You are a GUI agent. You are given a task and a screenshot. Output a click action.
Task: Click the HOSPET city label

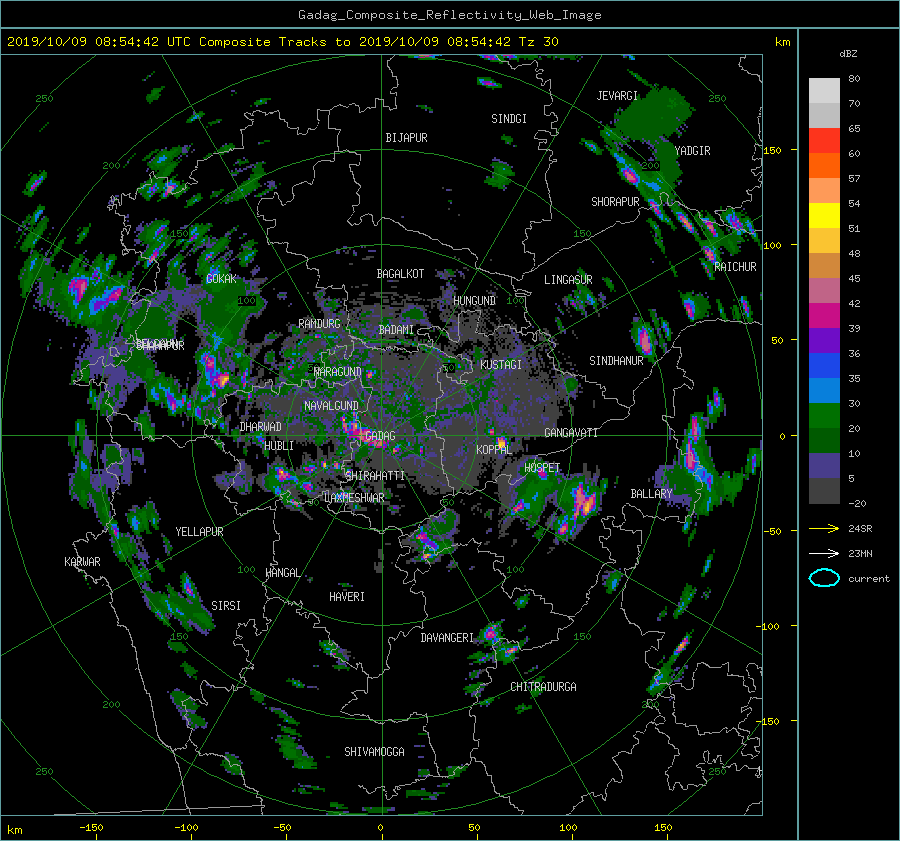[x=542, y=468]
